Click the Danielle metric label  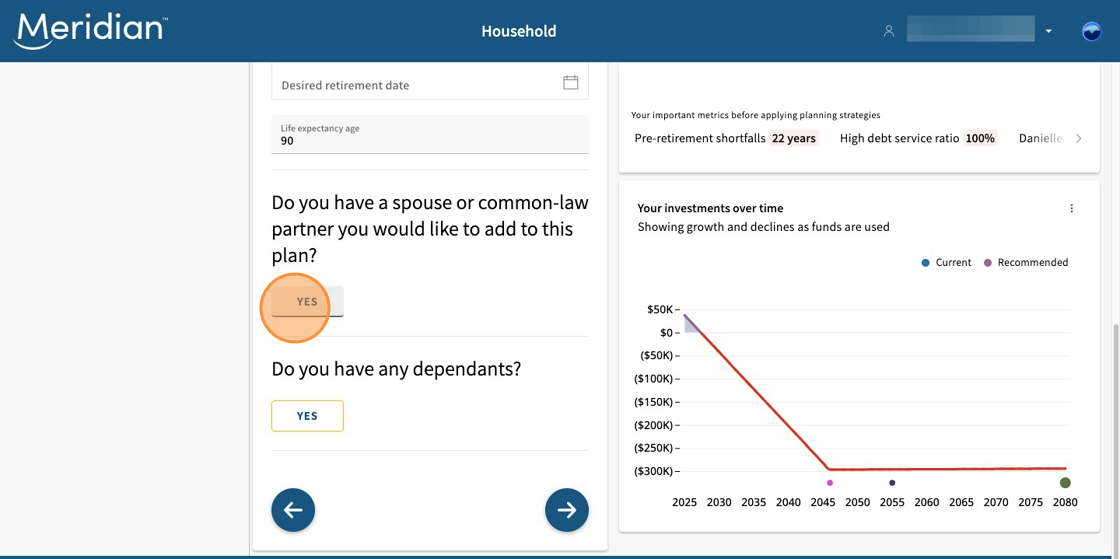click(x=1041, y=139)
